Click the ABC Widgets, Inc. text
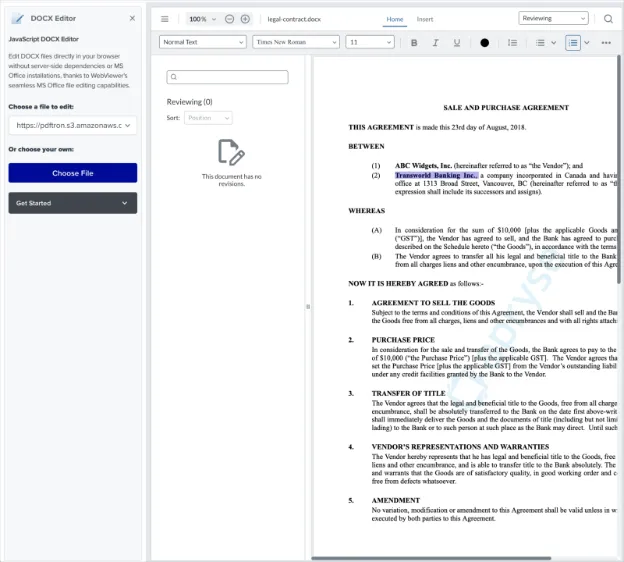The width and height of the screenshot is (624, 562). pyautogui.click(x=423, y=165)
